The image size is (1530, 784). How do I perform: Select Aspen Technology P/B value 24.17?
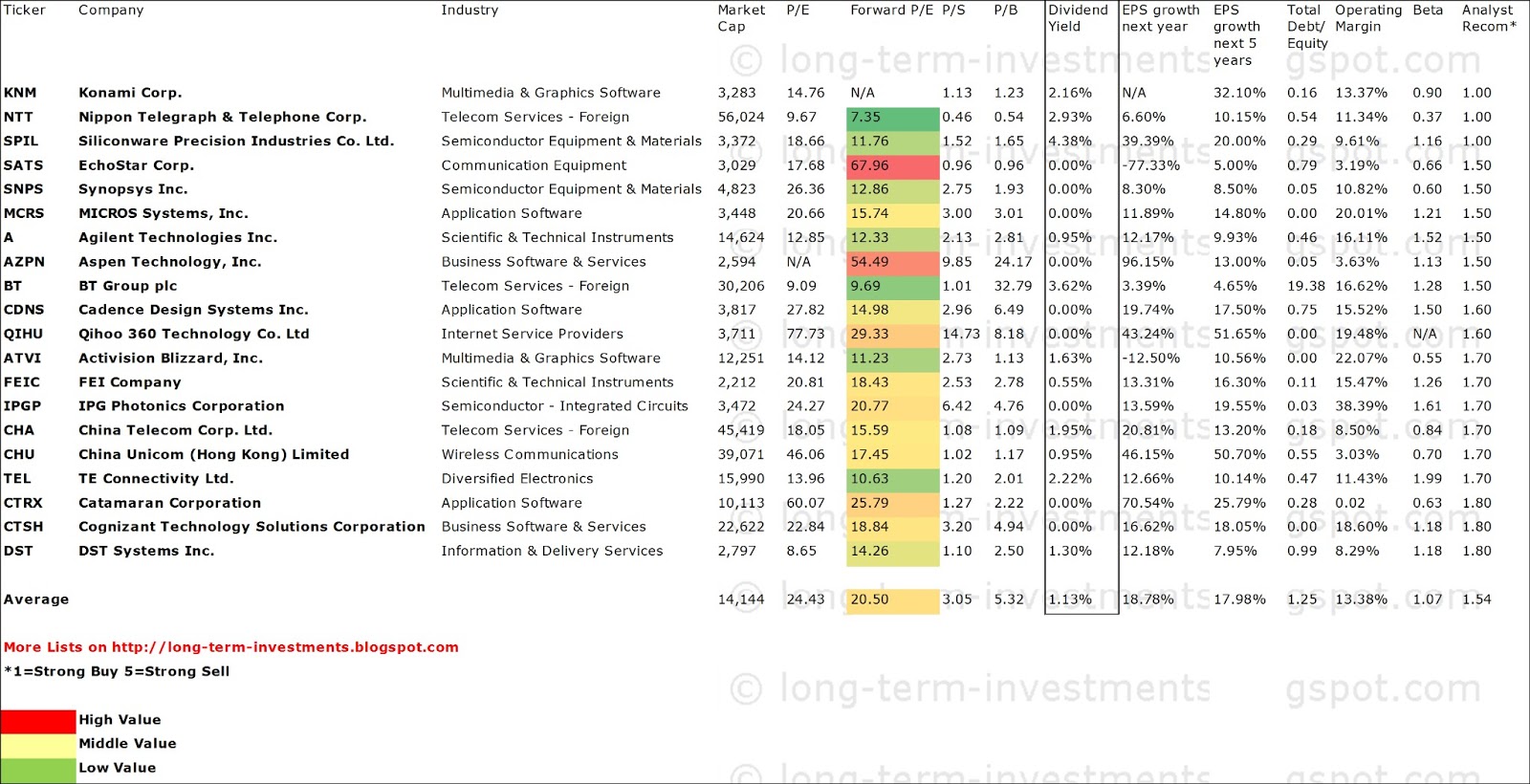(1013, 262)
